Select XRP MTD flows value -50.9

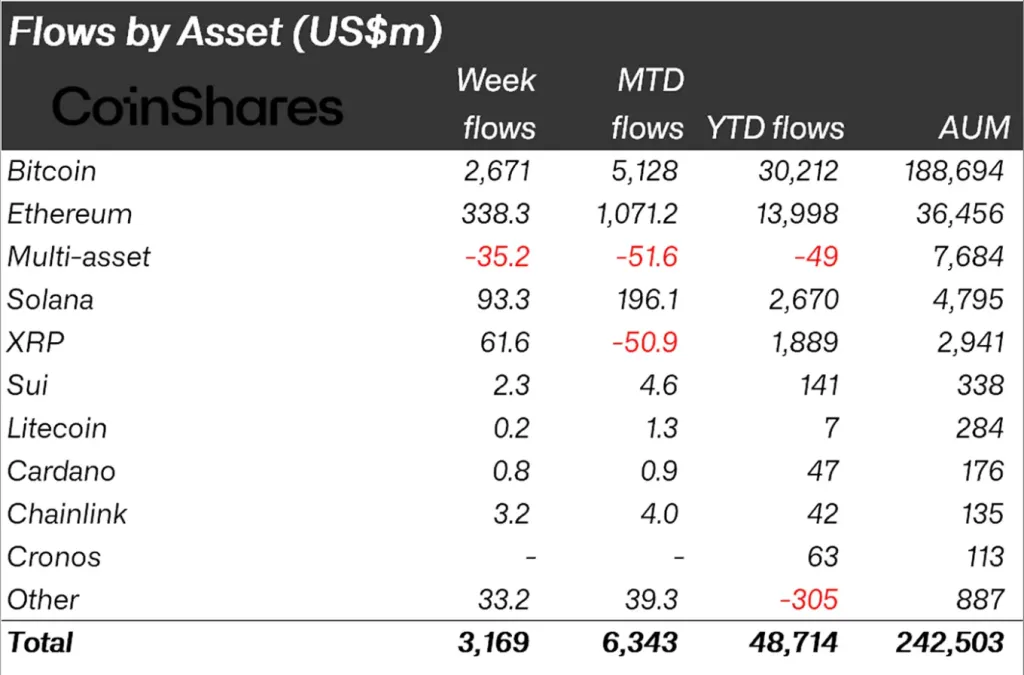pyautogui.click(x=645, y=342)
